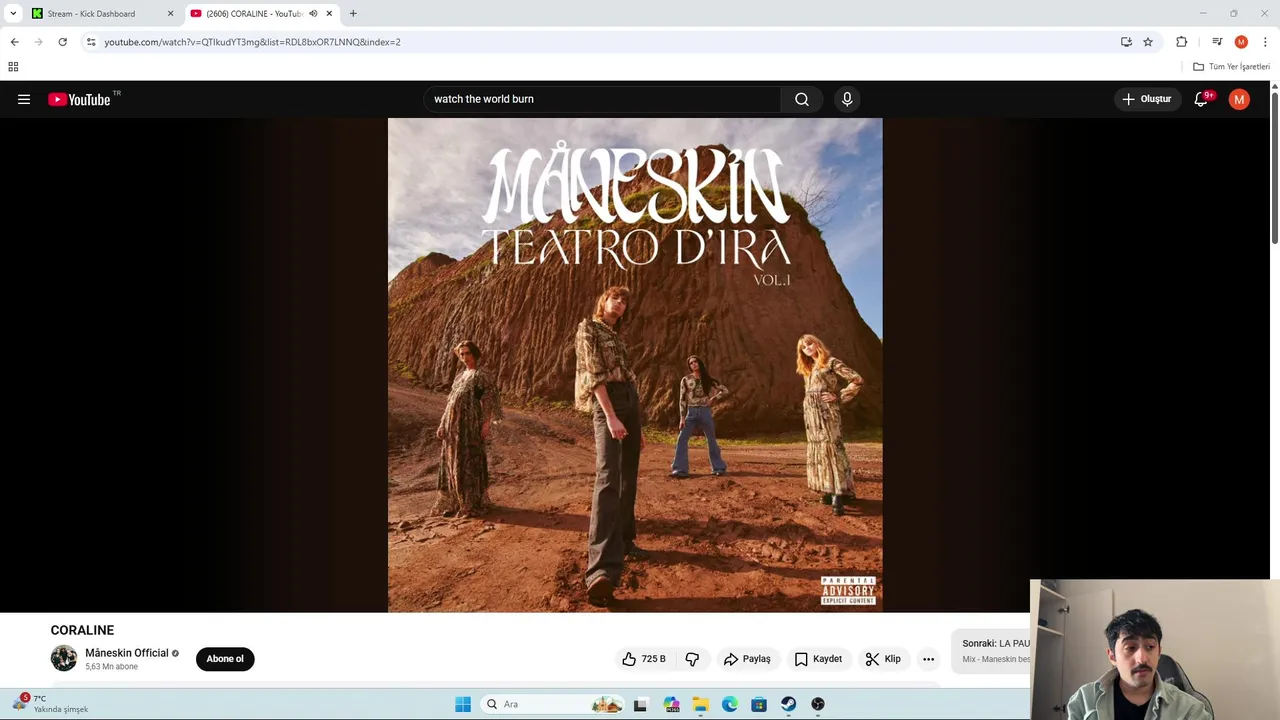
Task: Open YouTube account avatar menu
Action: (x=1239, y=99)
